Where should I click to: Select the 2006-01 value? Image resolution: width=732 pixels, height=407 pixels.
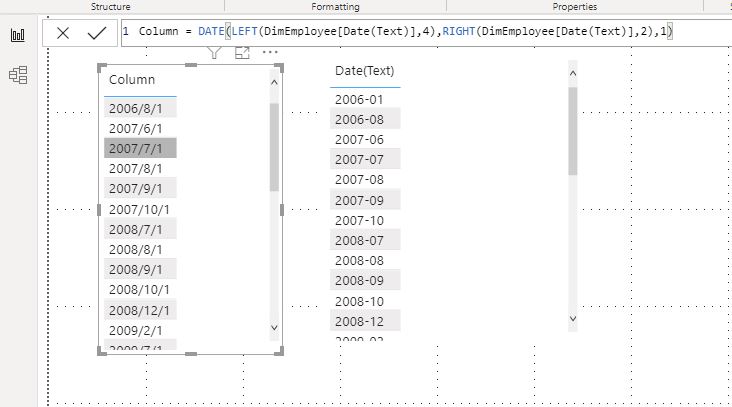365,99
